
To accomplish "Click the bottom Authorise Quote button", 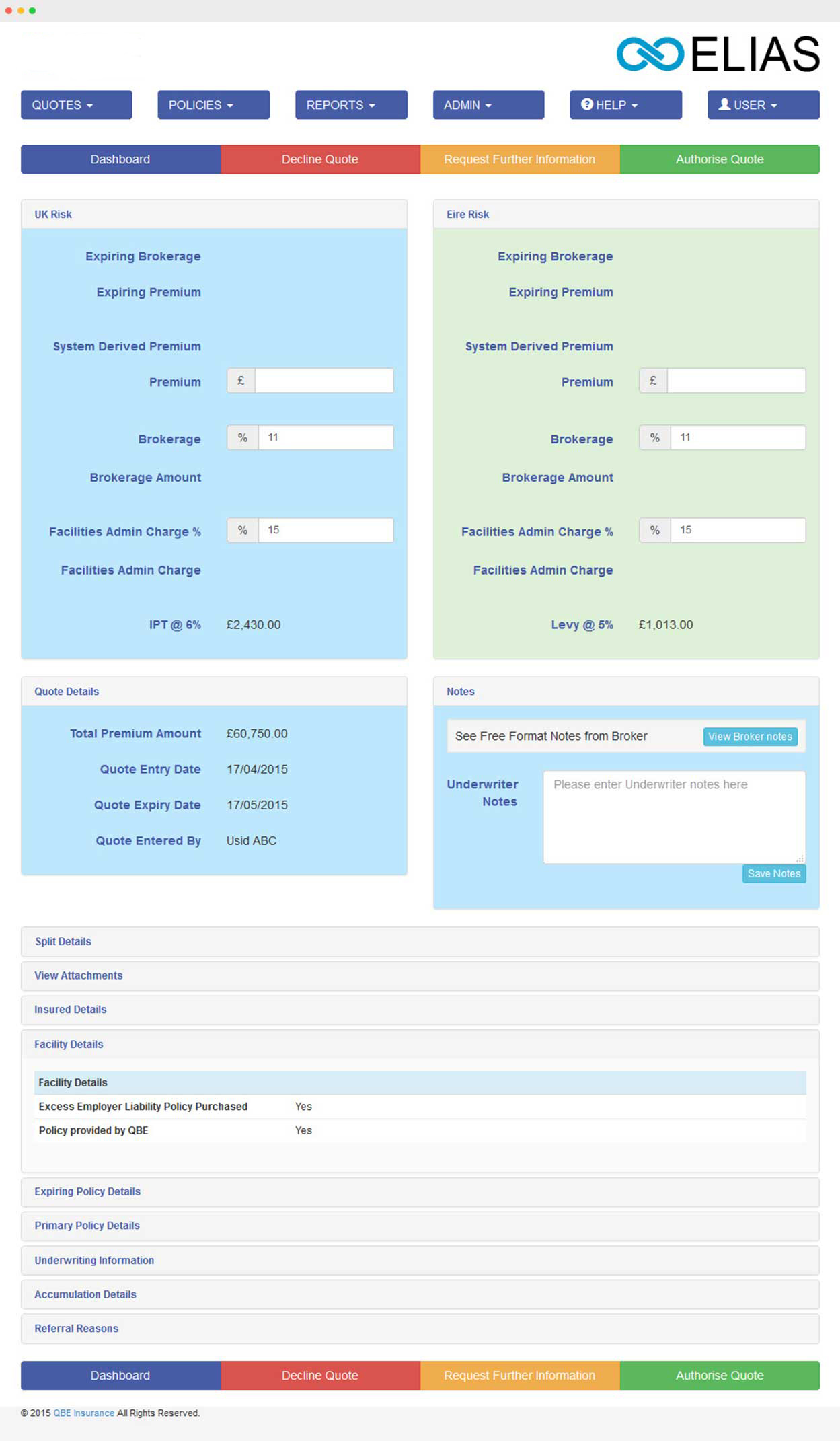I will tap(719, 1376).
